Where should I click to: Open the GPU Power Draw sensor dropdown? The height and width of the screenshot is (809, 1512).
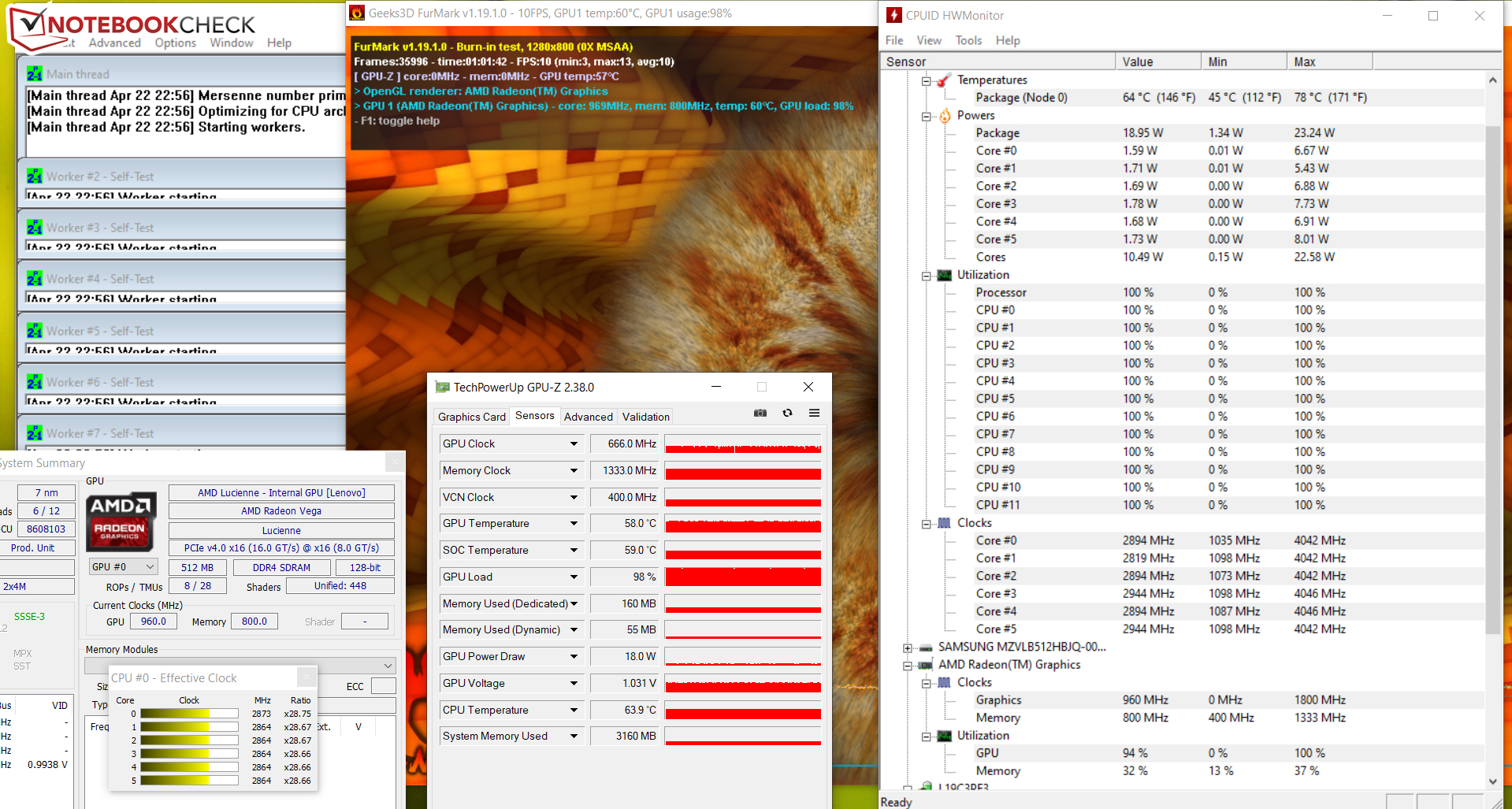574,657
